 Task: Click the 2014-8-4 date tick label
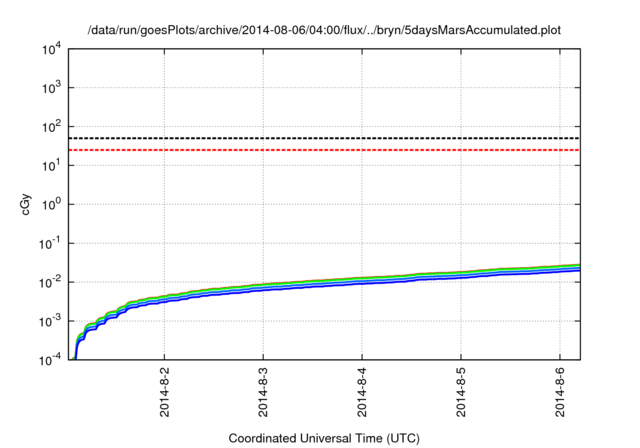coord(362,392)
